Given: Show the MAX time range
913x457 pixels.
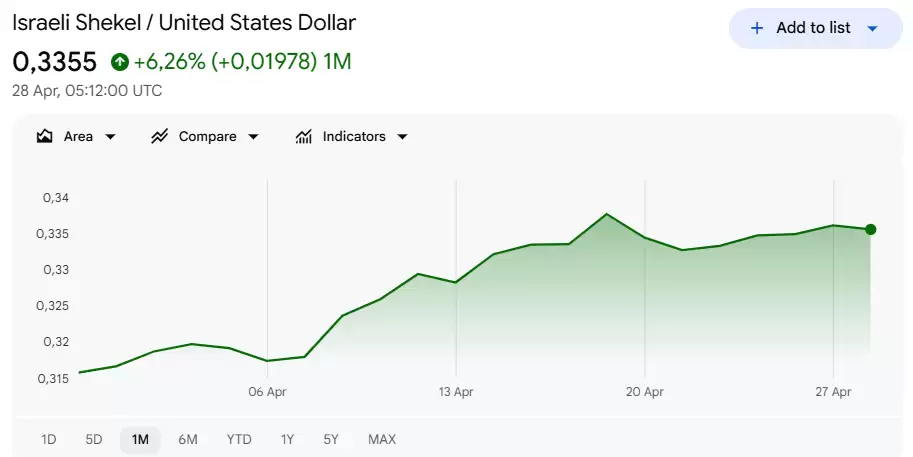Looking at the screenshot, I should 382,439.
